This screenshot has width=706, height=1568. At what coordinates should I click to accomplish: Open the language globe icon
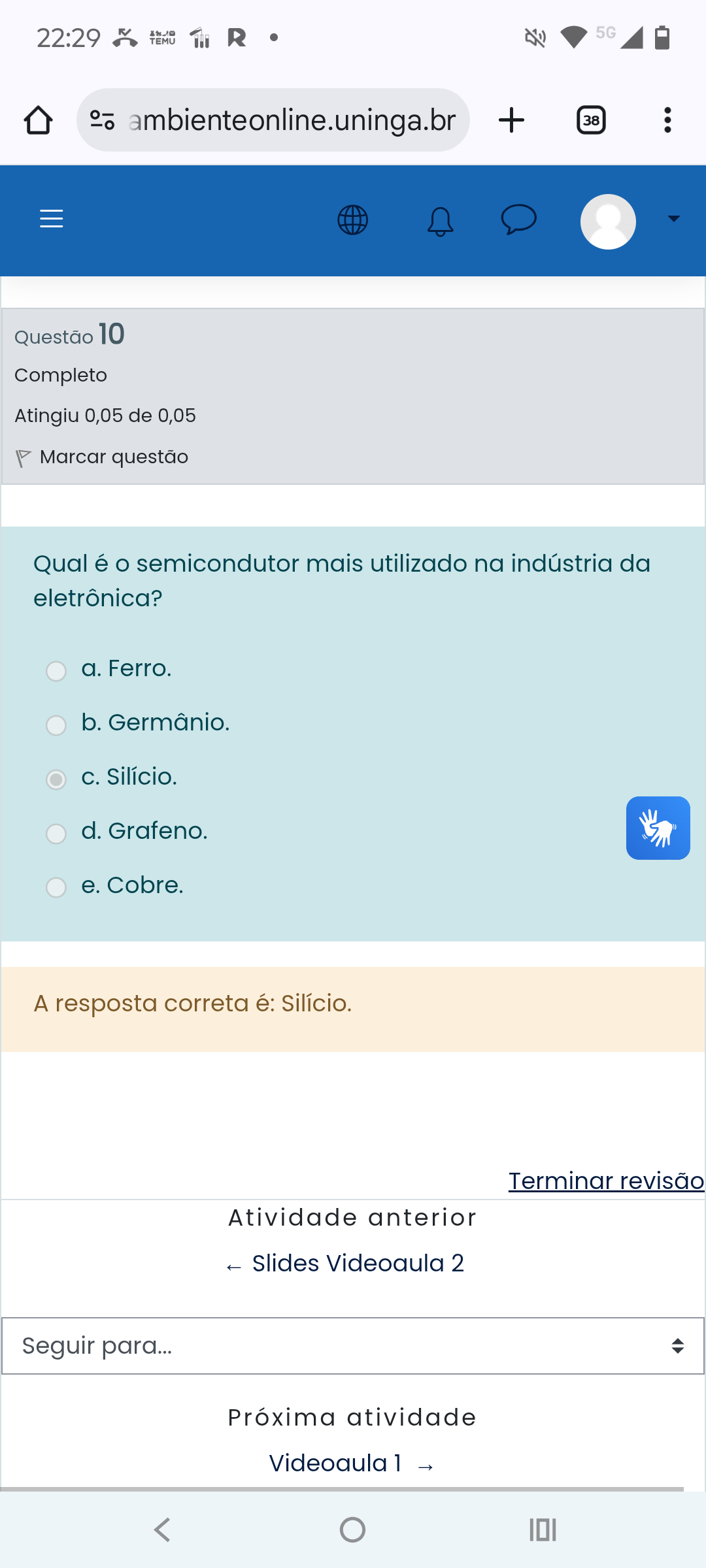352,220
